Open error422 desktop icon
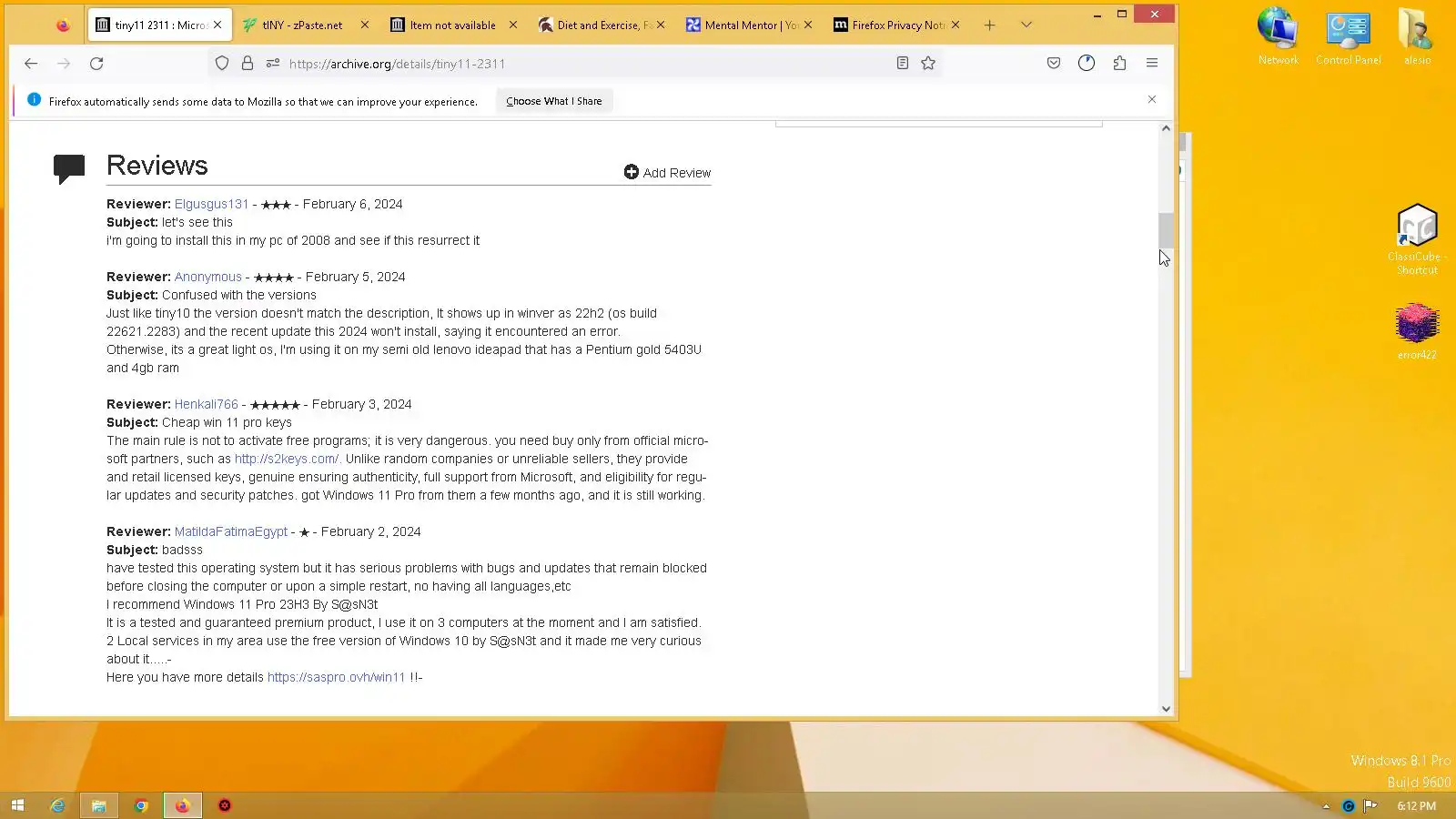 coord(1417,331)
